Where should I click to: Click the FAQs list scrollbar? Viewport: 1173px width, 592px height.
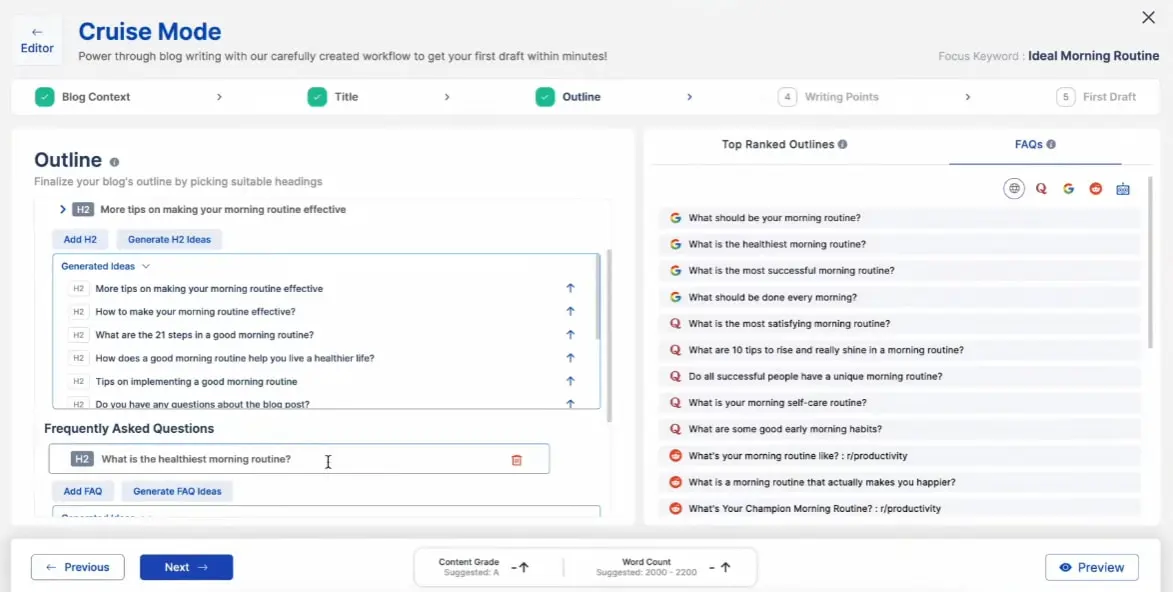pyautogui.click(x=1151, y=262)
